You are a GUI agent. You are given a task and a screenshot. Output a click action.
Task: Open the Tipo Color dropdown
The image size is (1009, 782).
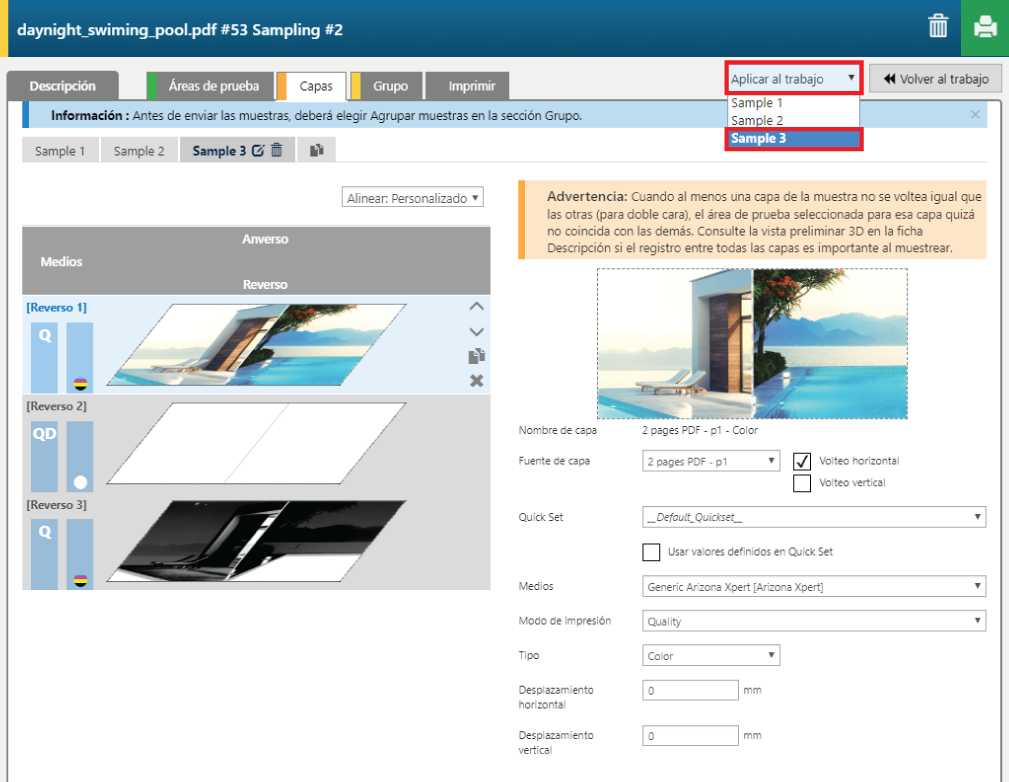pyautogui.click(x=711, y=655)
